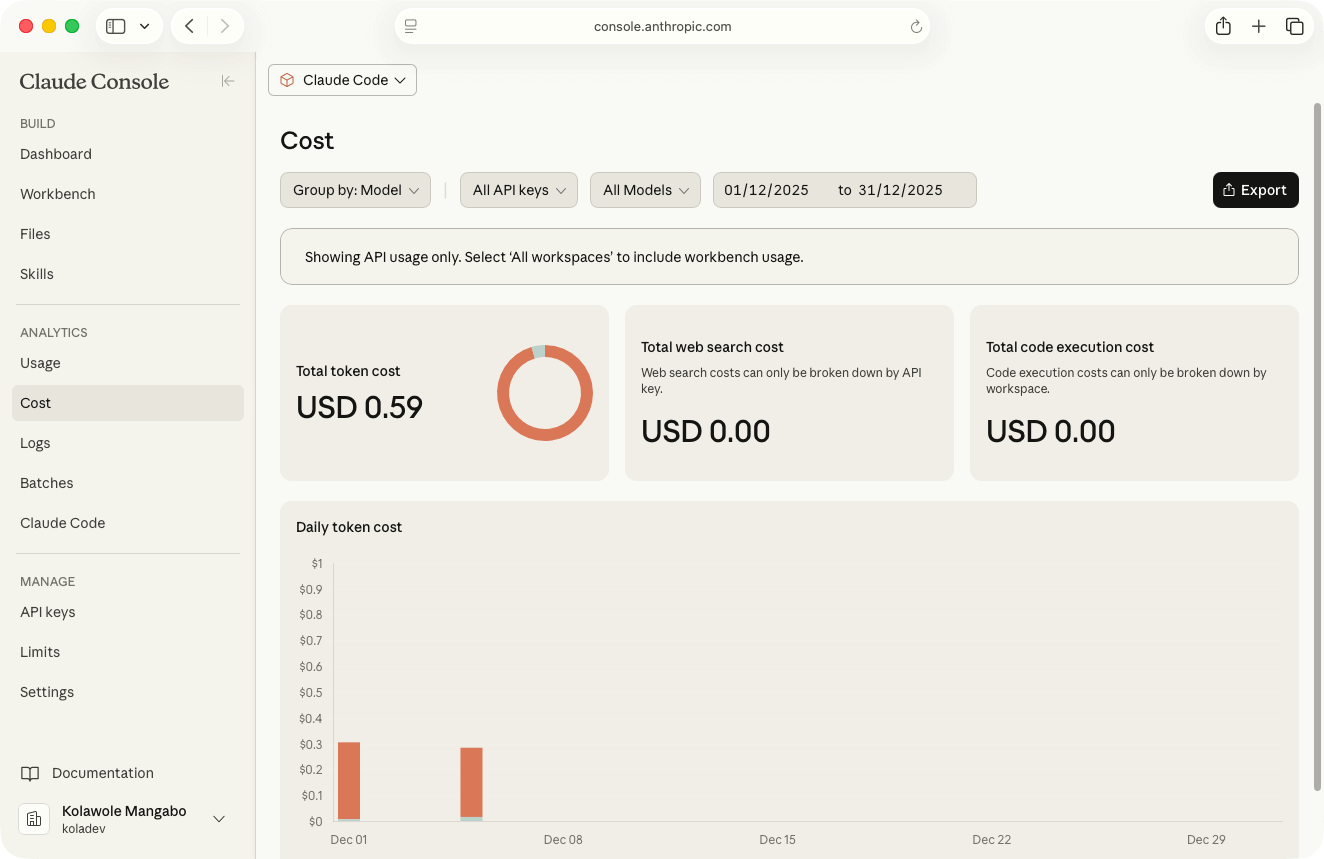Reload the page via the refresh icon
The image size is (1324, 859).
[x=916, y=26]
